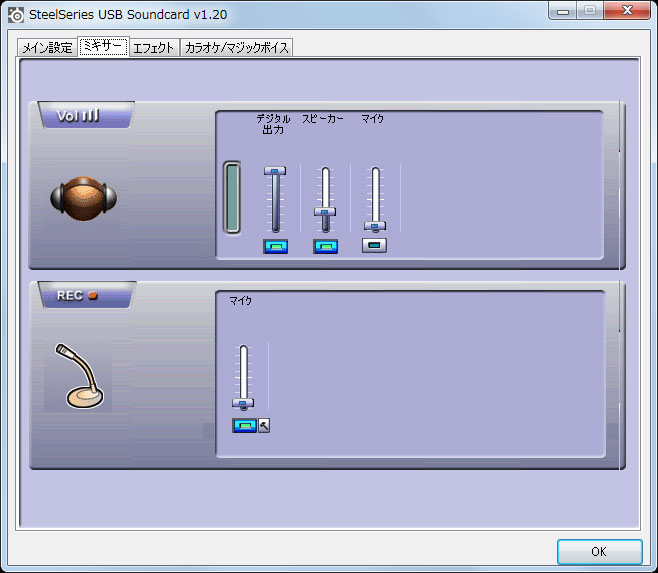Screen dimensions: 658x573
Task: Open the エフェクト tab
Action: click(x=154, y=47)
